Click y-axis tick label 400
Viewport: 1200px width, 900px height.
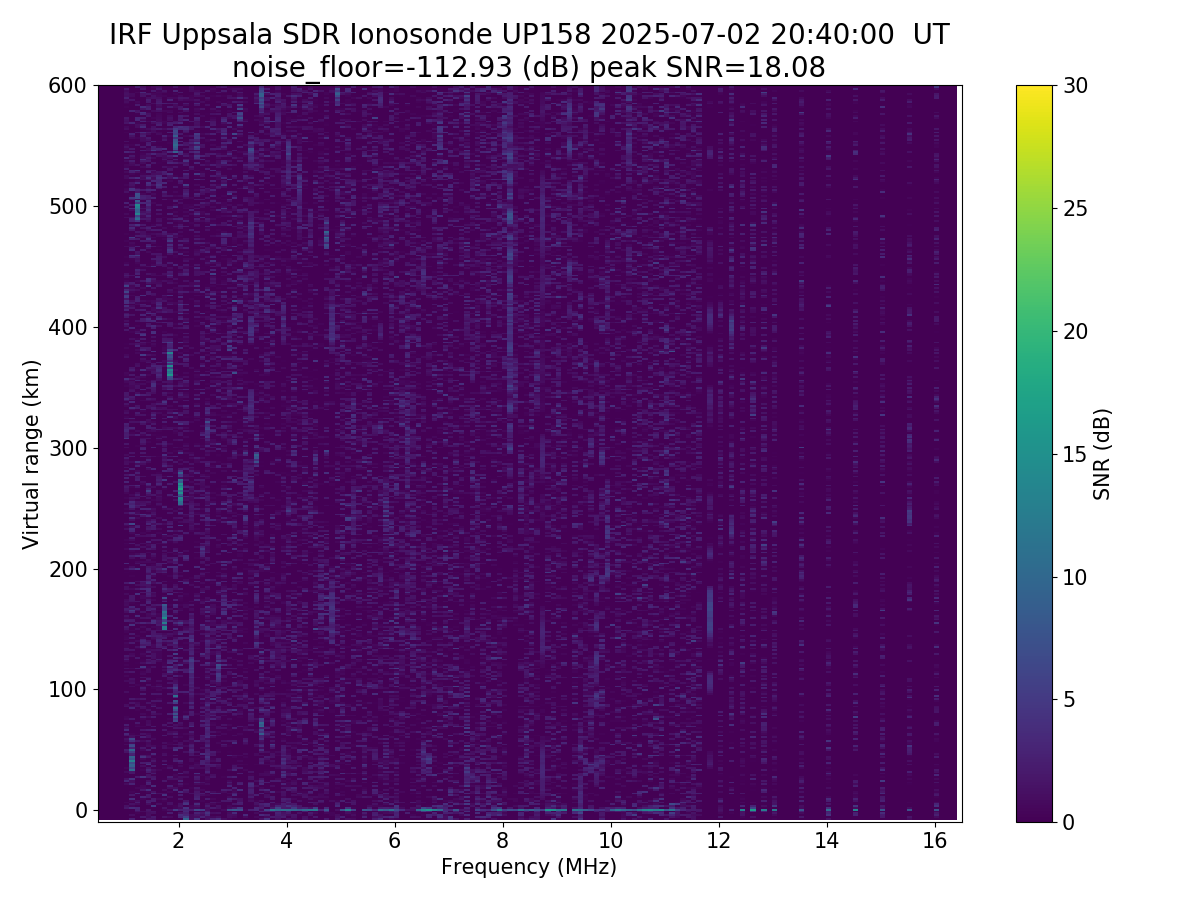(67, 327)
